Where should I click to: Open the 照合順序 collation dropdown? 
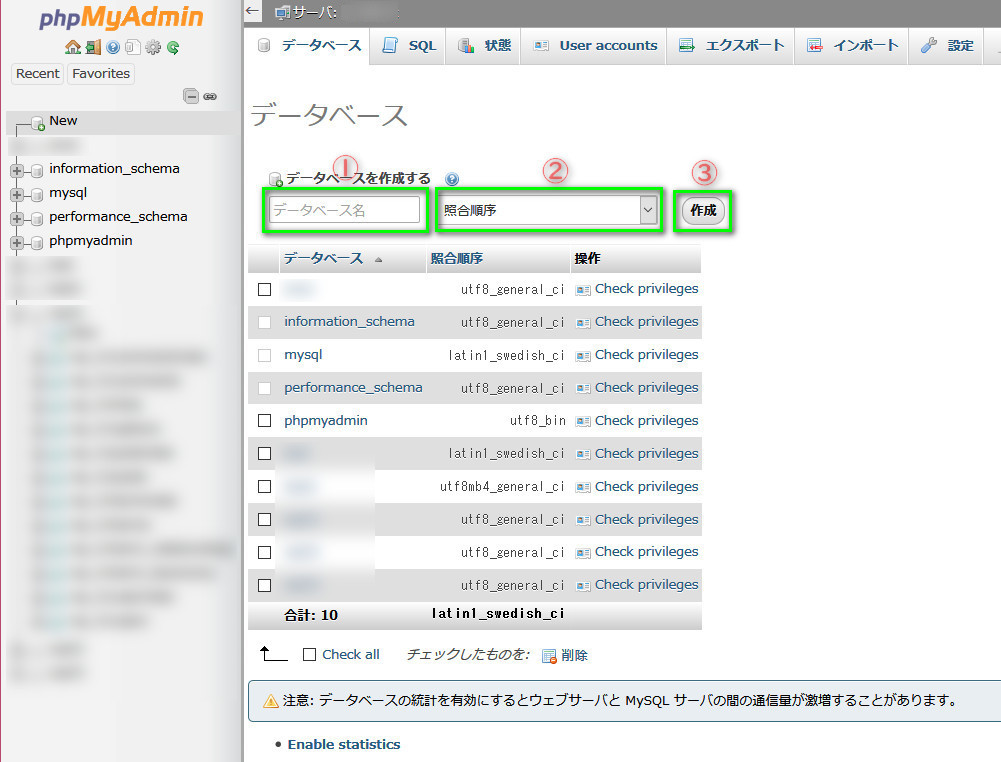548,210
